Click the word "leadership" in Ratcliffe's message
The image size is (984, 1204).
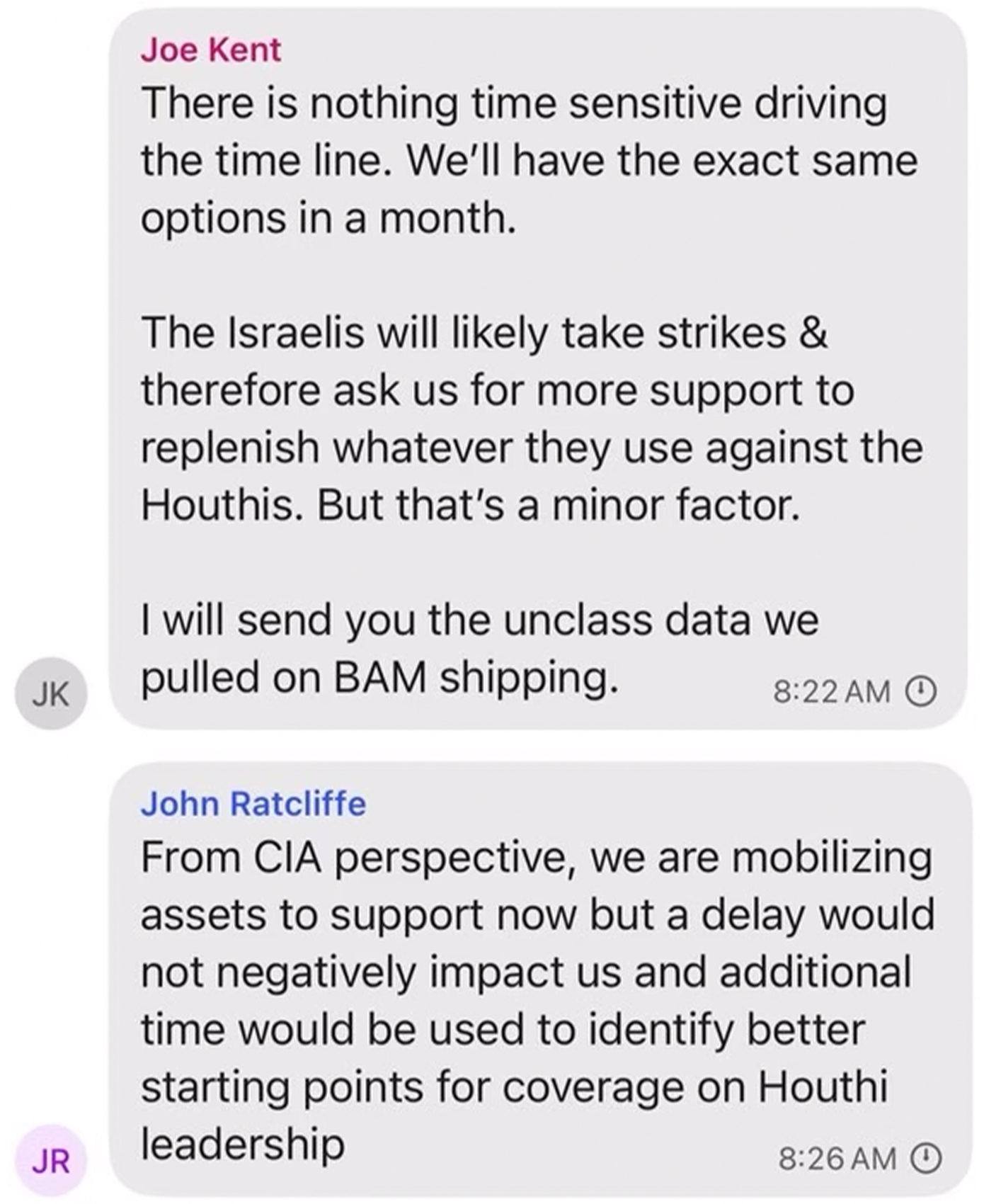click(243, 1143)
